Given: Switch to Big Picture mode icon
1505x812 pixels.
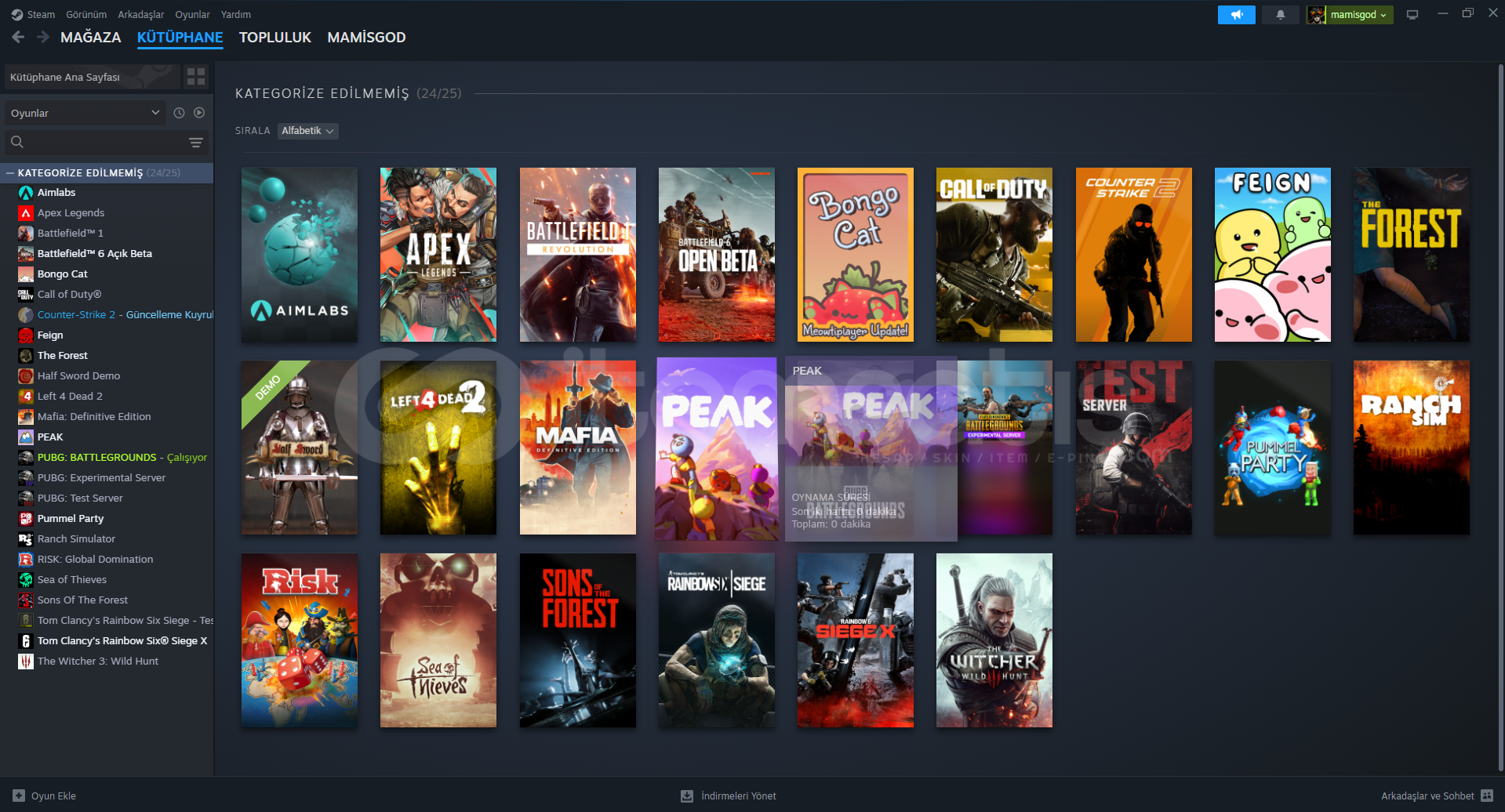Looking at the screenshot, I should 1412,15.
